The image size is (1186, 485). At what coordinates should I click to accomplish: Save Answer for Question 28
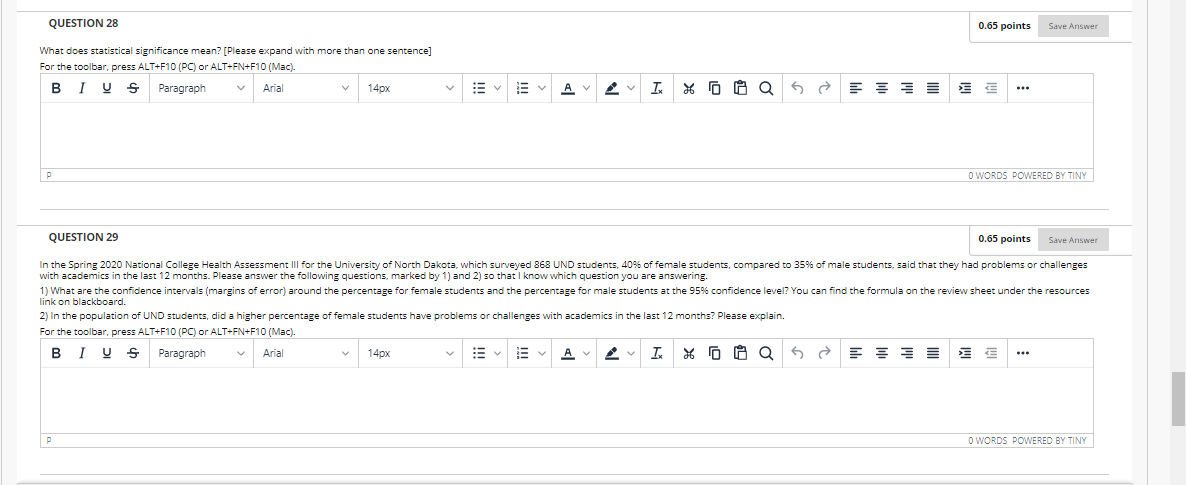(1073, 26)
